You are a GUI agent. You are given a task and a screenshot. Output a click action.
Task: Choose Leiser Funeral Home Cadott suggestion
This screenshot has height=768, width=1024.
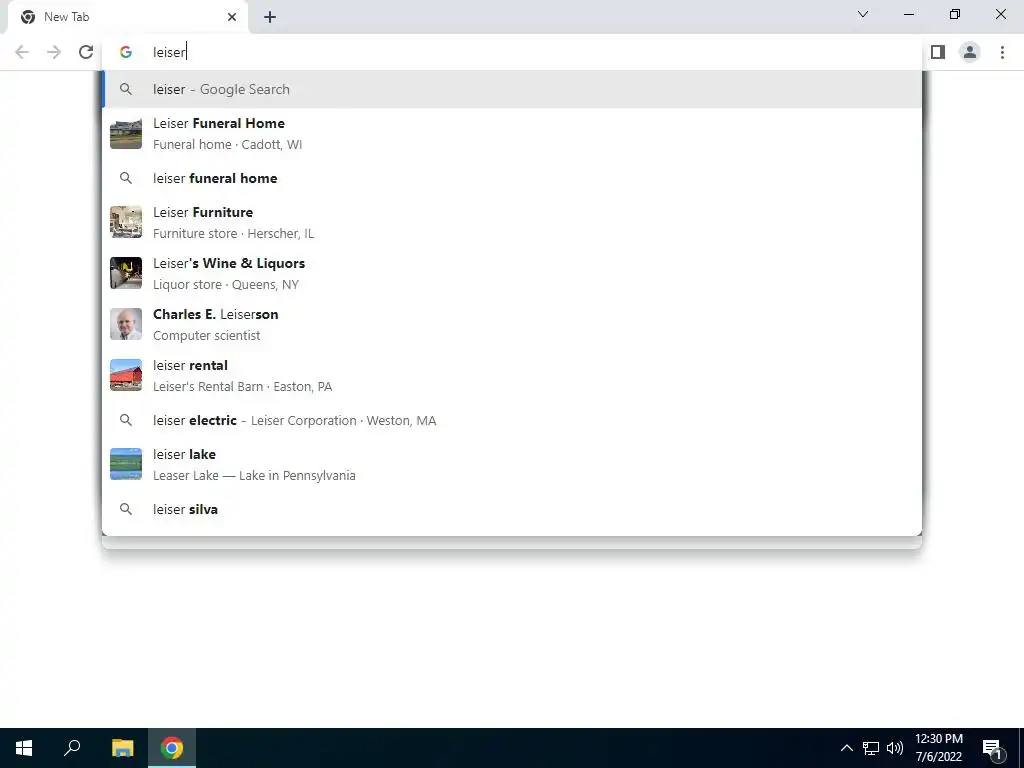(x=512, y=133)
